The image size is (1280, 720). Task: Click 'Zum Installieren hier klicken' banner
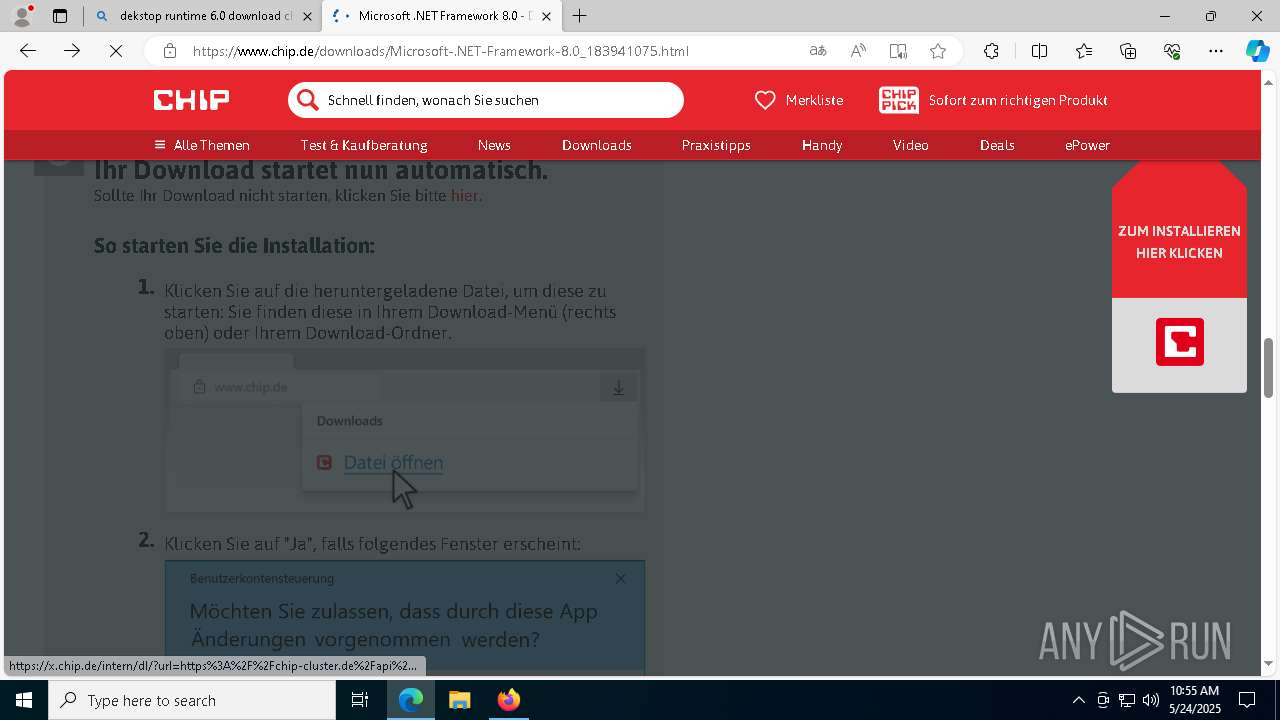tap(1179, 242)
